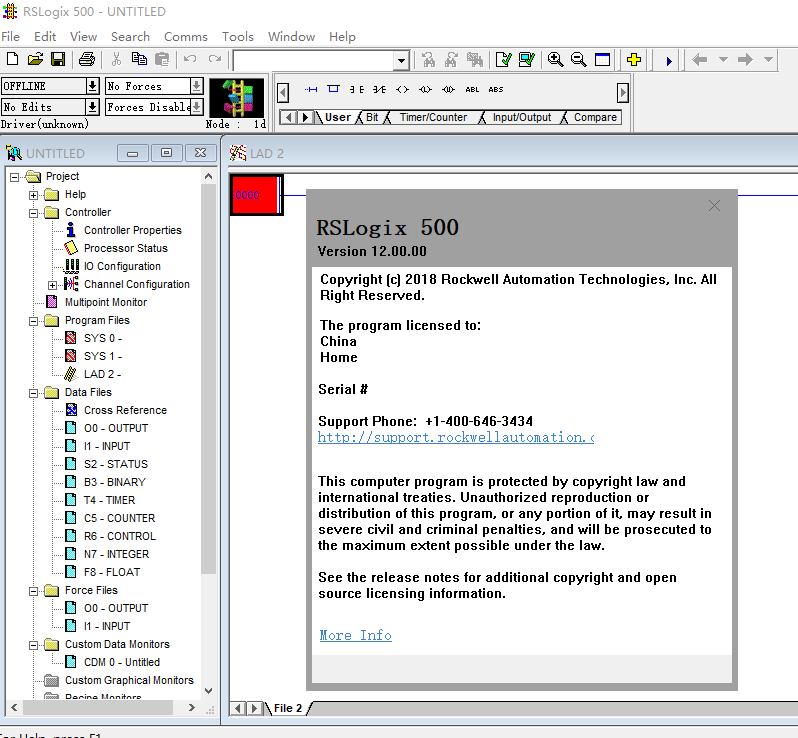Click the Open file folder icon
This screenshot has height=738, width=798.
(35, 60)
